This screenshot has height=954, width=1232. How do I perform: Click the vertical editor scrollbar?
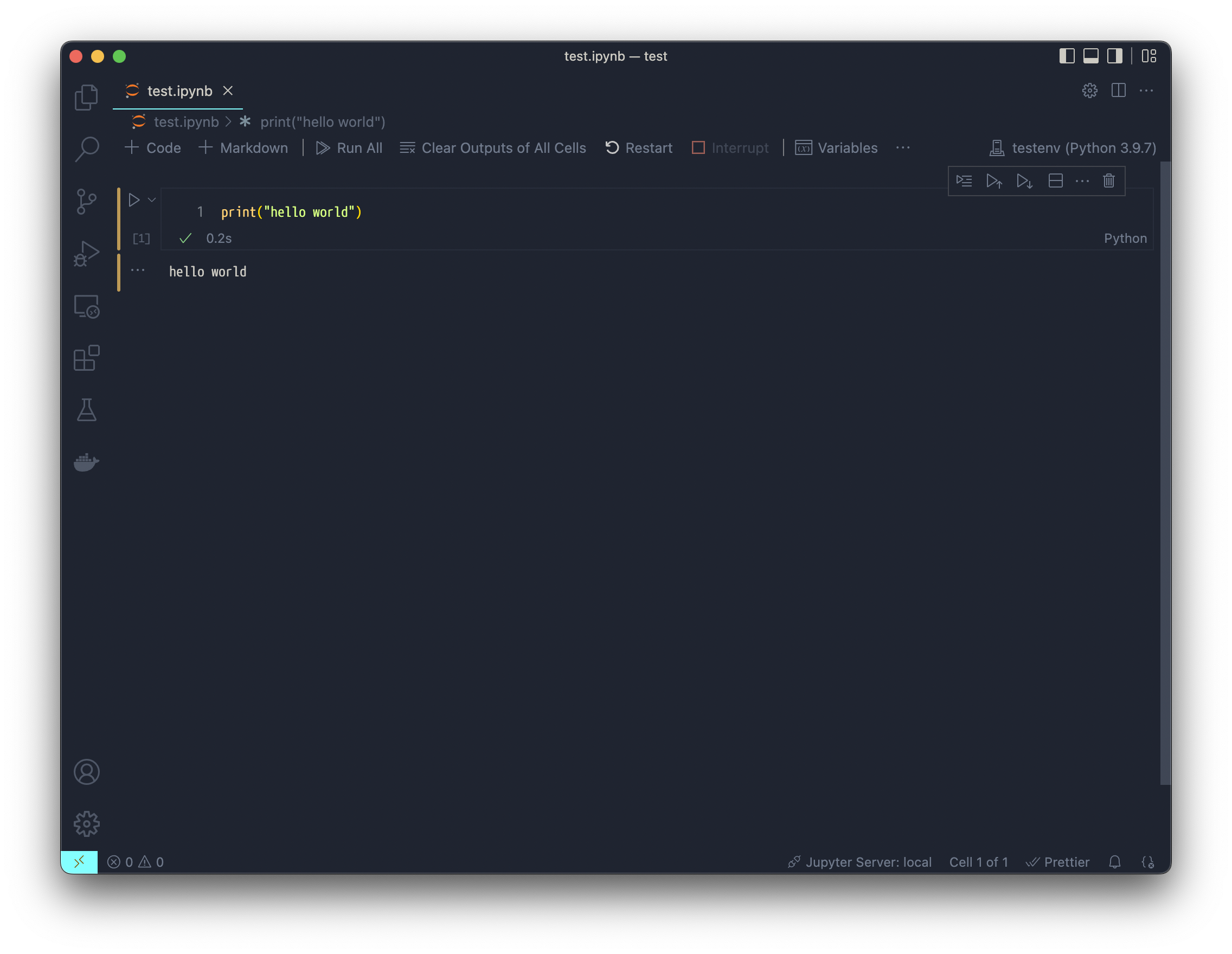click(1164, 473)
